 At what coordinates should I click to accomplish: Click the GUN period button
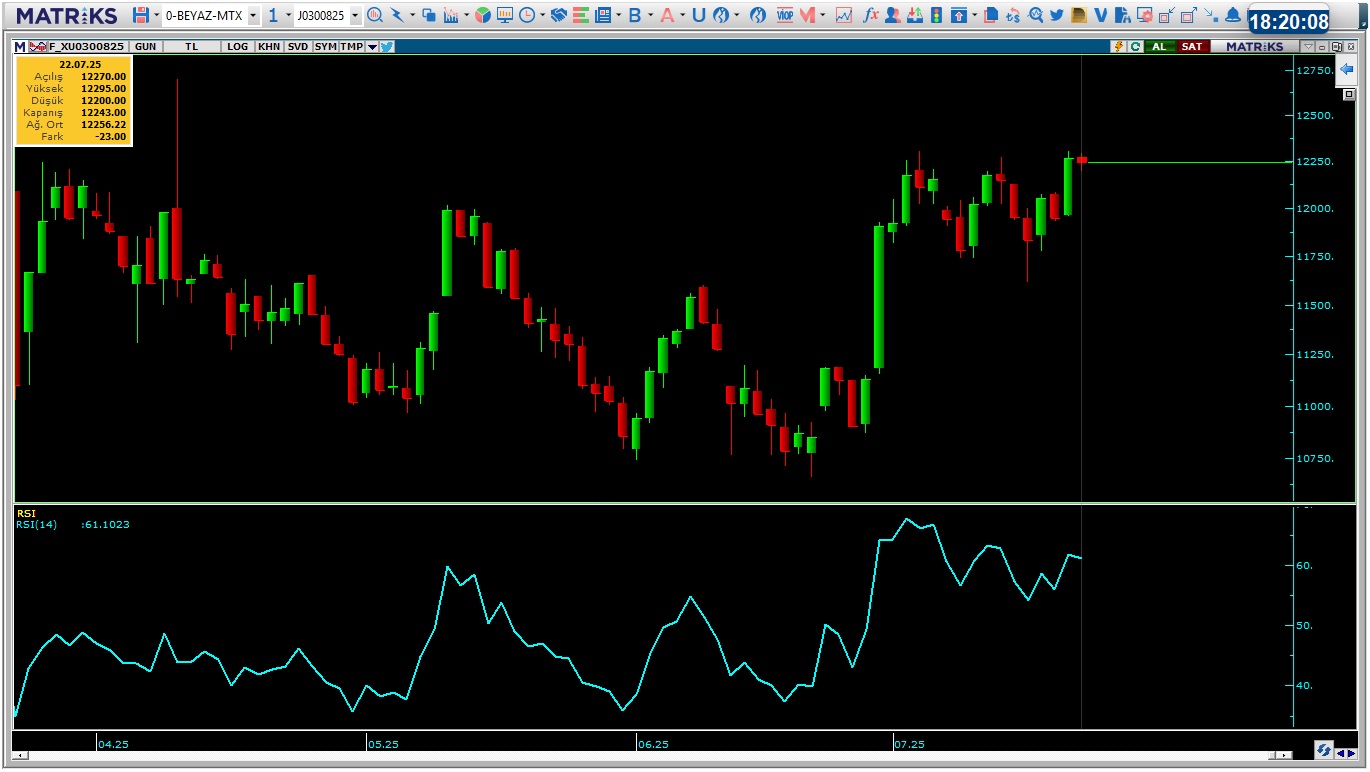pyautogui.click(x=145, y=47)
